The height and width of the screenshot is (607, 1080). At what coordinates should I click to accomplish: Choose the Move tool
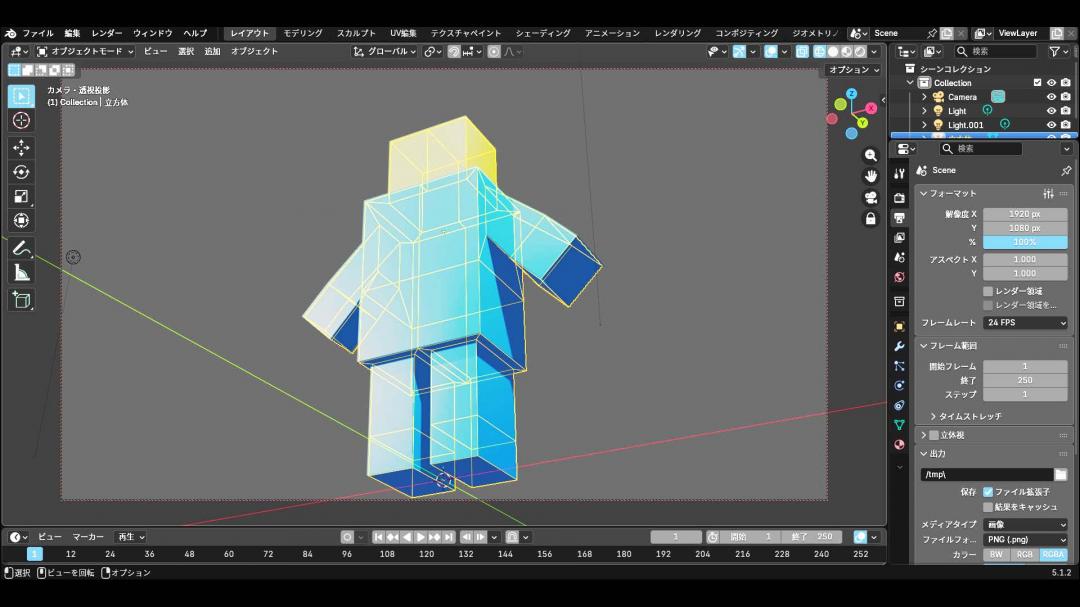point(21,147)
